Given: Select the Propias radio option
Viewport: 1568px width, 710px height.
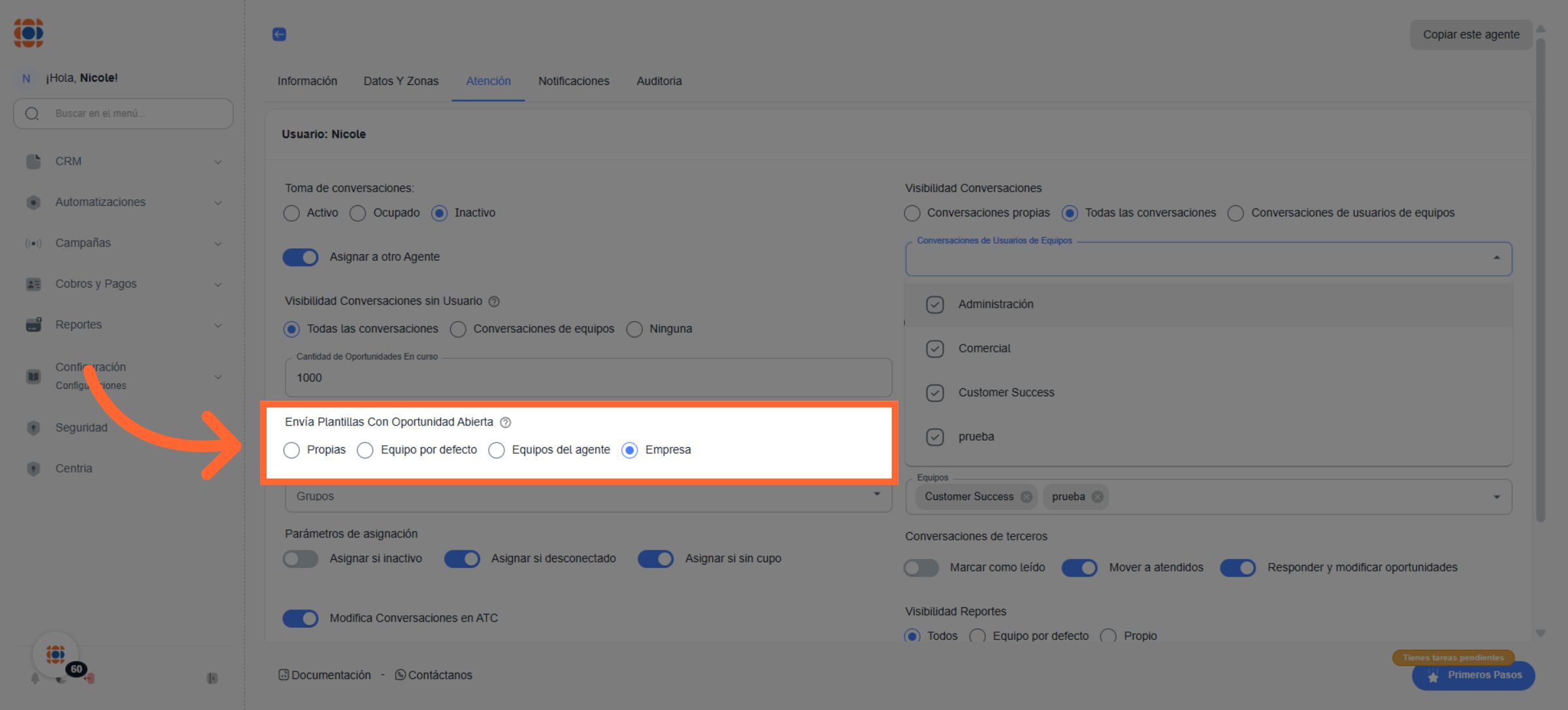Looking at the screenshot, I should pos(292,450).
